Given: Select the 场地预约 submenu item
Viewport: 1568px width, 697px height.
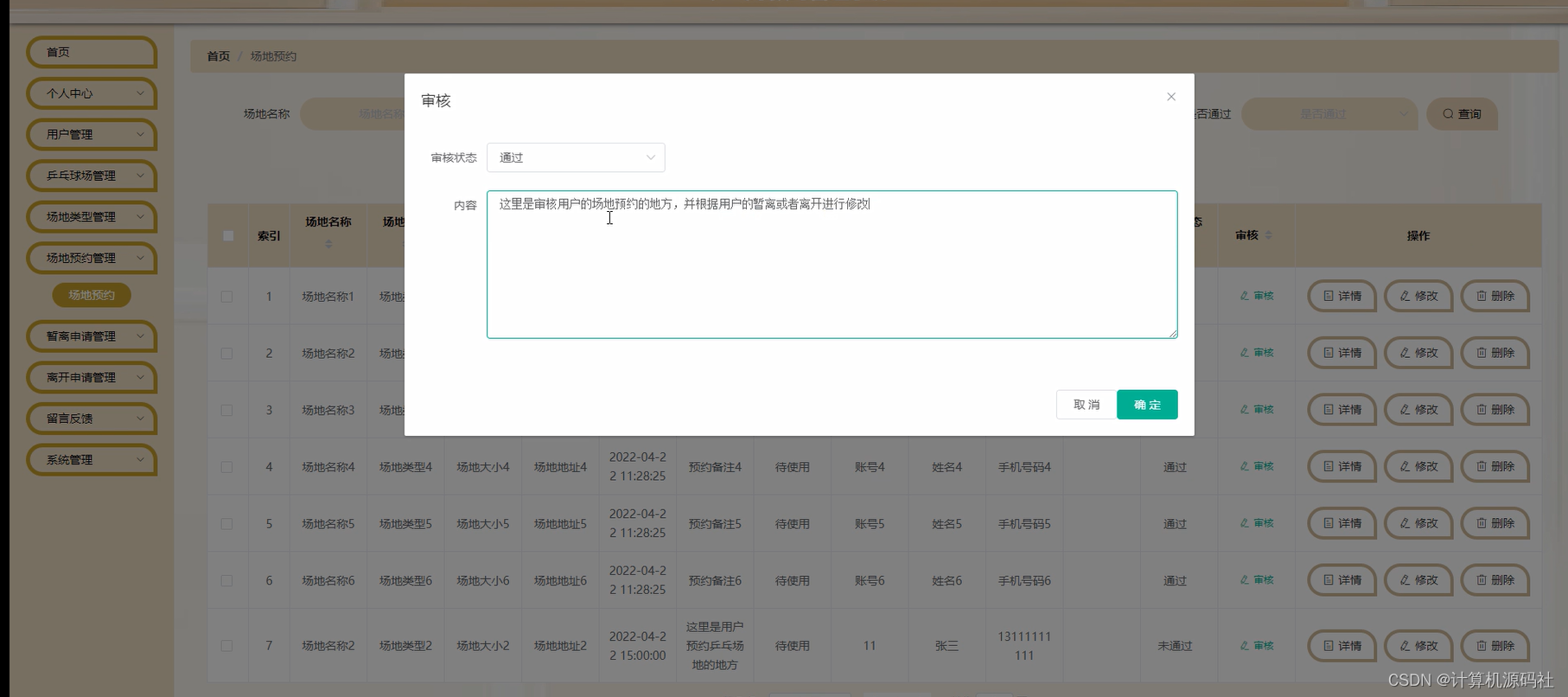Looking at the screenshot, I should (x=92, y=295).
